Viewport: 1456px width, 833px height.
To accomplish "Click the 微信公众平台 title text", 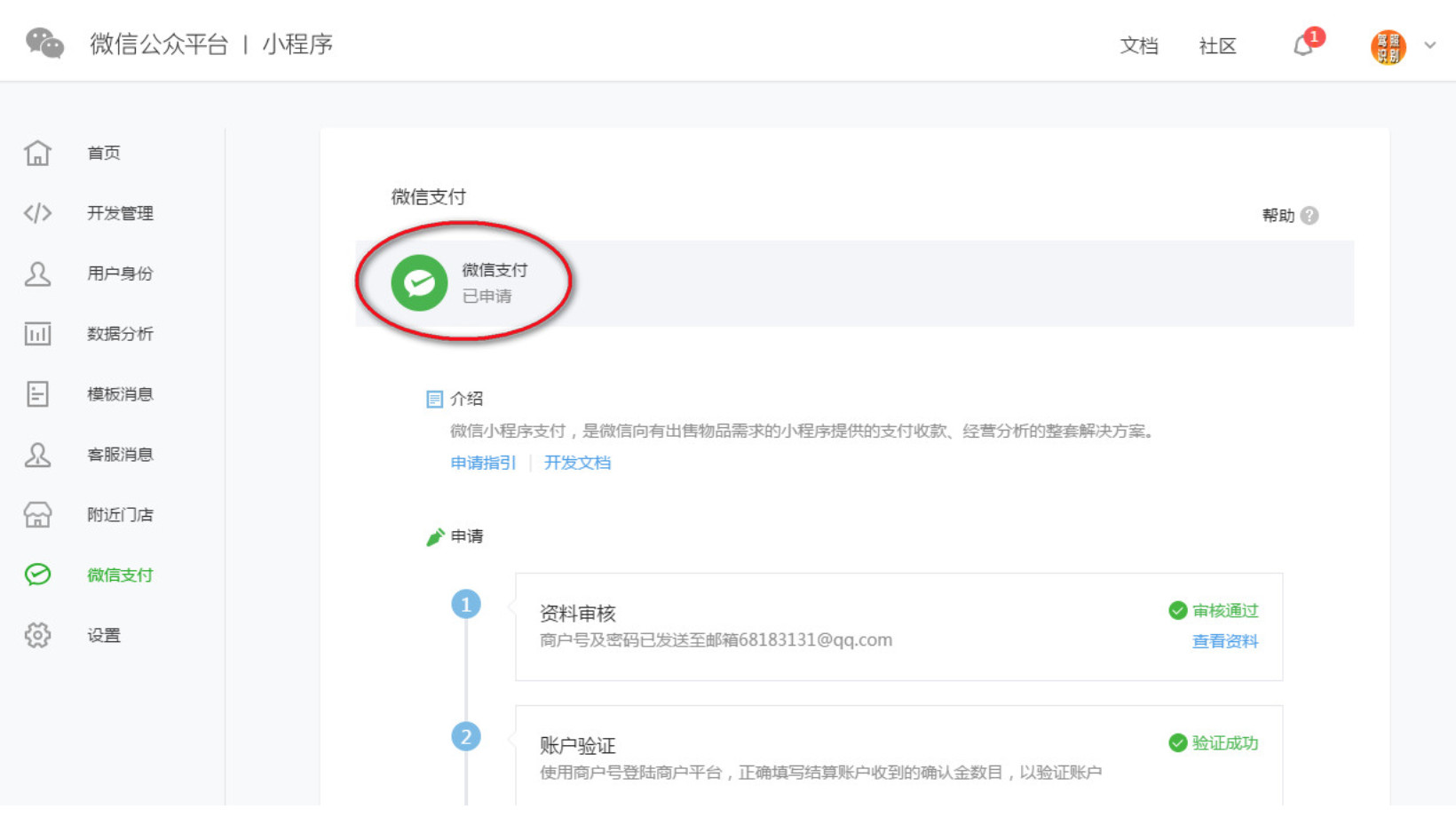I will 159,44.
